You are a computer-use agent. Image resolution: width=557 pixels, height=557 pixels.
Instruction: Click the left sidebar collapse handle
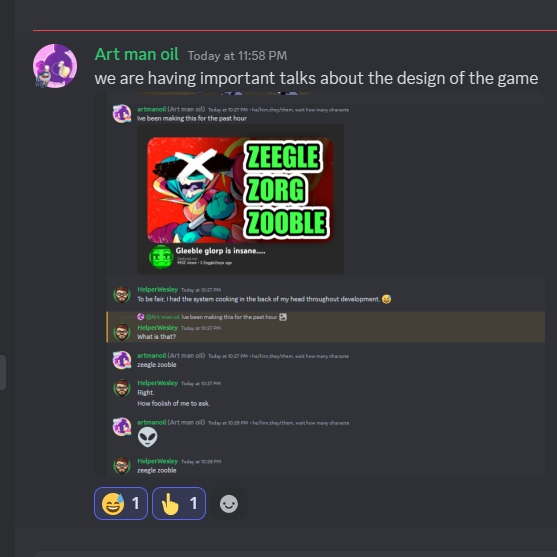[3, 372]
